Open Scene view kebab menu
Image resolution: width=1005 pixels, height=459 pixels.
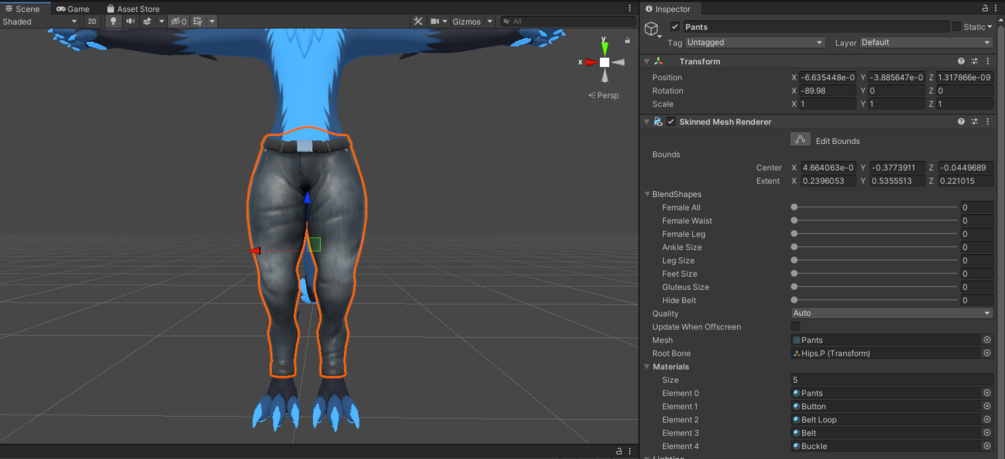629,8
